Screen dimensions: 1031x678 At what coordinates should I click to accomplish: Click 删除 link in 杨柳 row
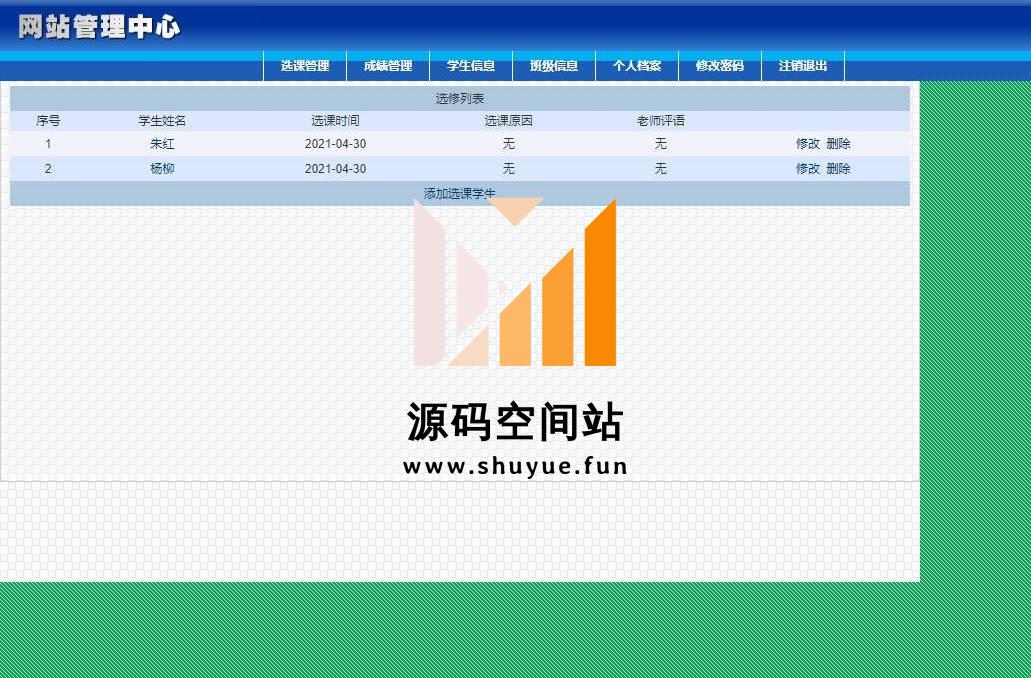[x=838, y=168]
